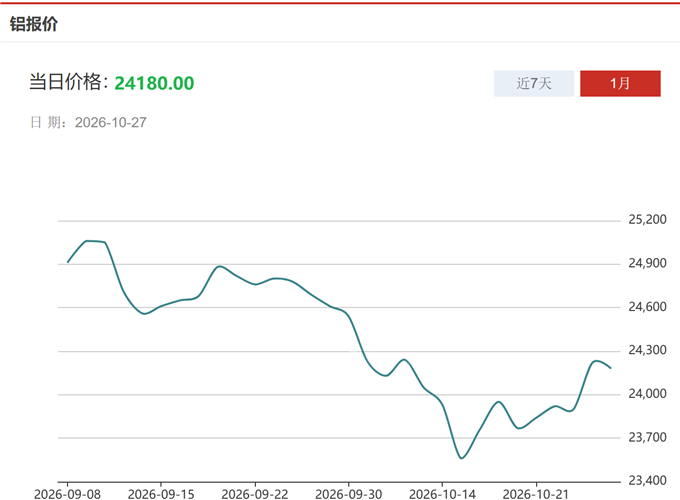Click the 25,200 y-axis label
The height and width of the screenshot is (500, 680).
tap(647, 219)
